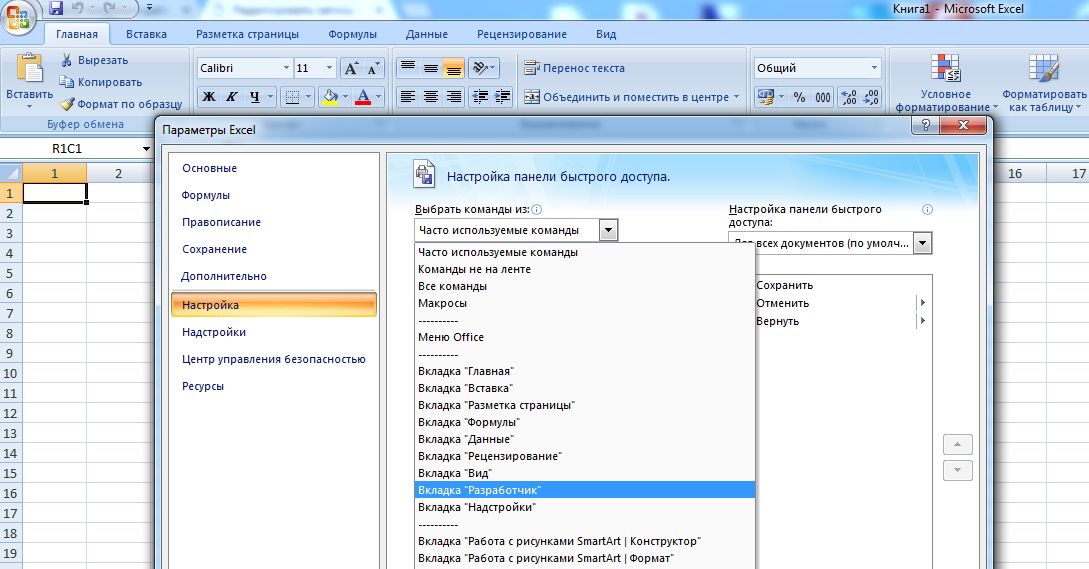The height and width of the screenshot is (569, 1089).
Task: Open Условное форматирование icon
Action: (940, 78)
